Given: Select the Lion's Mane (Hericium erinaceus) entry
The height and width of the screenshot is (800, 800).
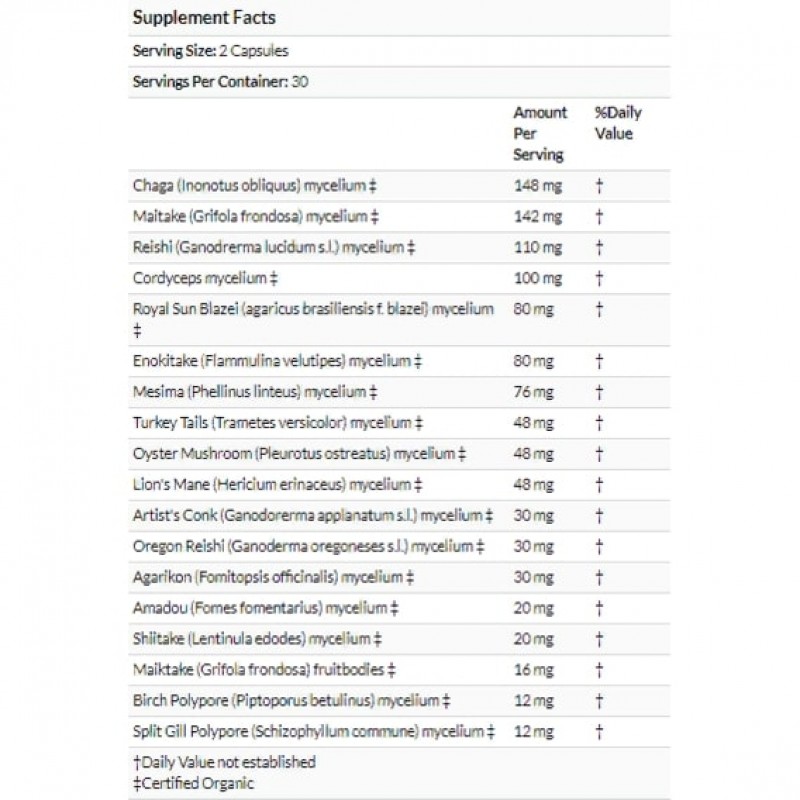Looking at the screenshot, I should 271,485.
